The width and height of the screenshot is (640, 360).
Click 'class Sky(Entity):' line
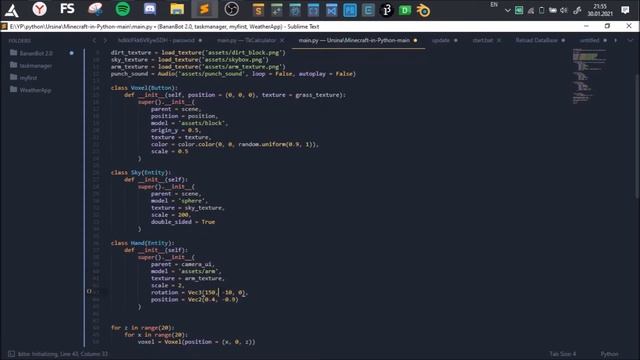pyautogui.click(x=141, y=172)
